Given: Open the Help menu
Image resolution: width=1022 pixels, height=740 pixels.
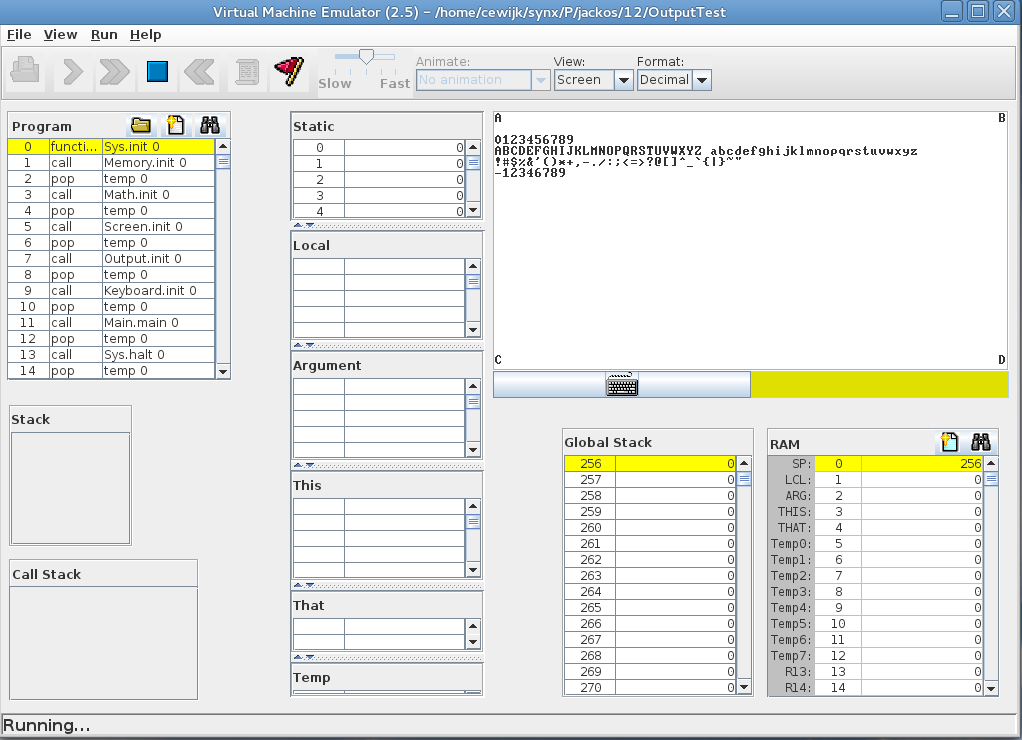Looking at the screenshot, I should [145, 34].
